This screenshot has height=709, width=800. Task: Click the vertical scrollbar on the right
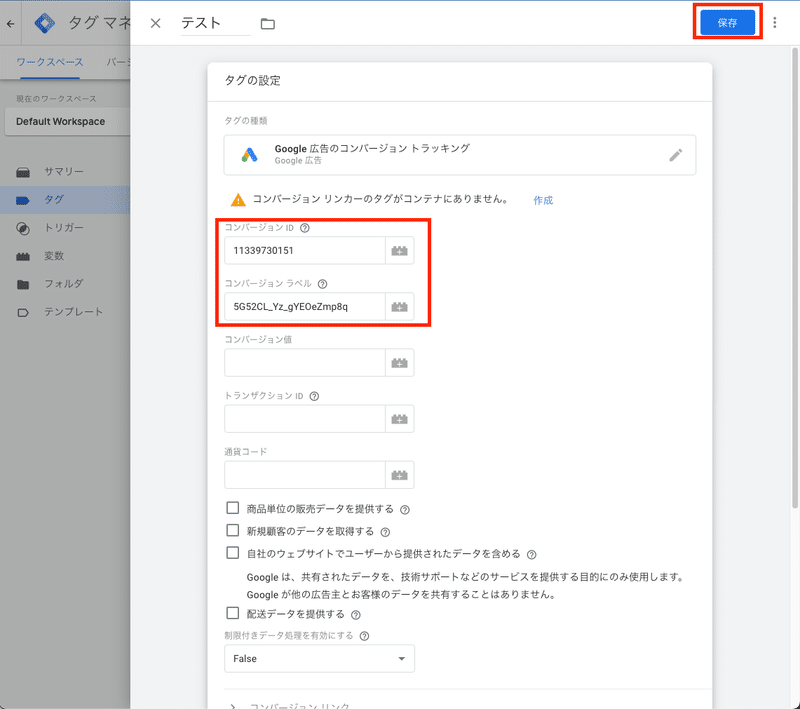[x=794, y=278]
